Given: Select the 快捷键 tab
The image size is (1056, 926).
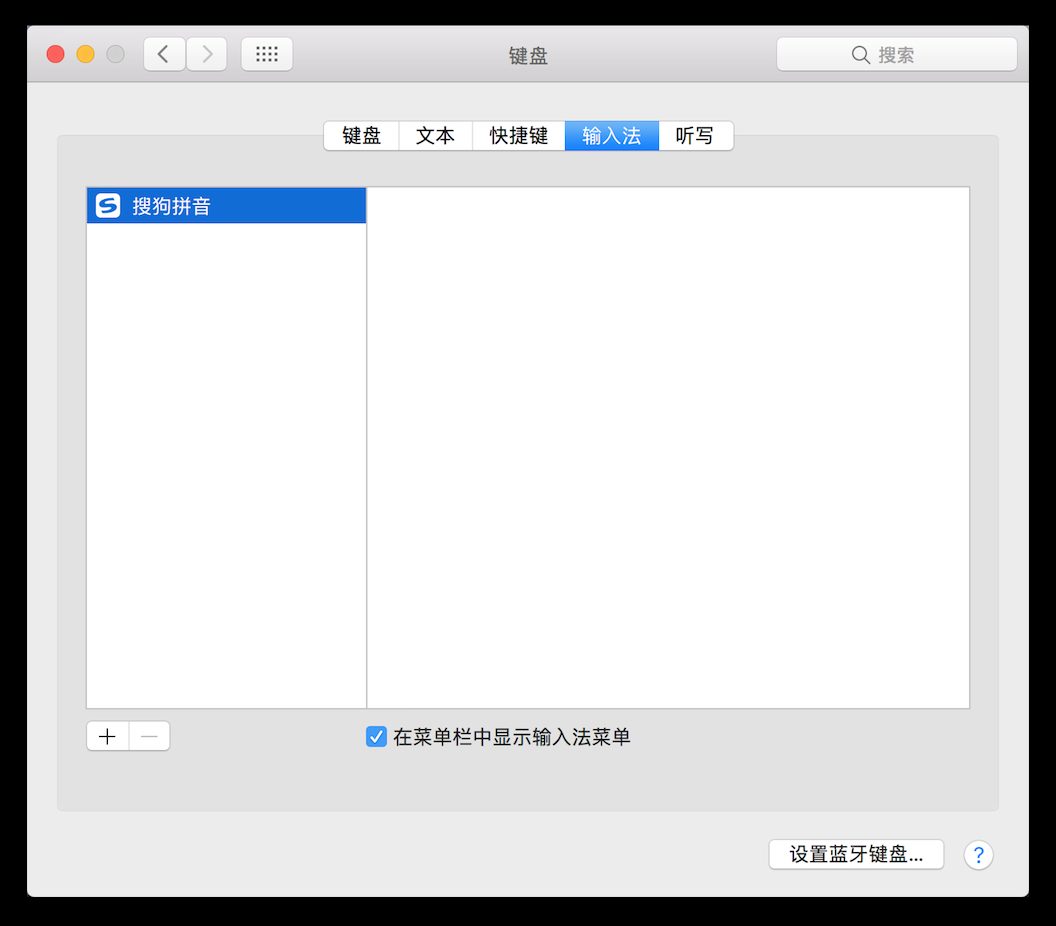Looking at the screenshot, I should [518, 136].
